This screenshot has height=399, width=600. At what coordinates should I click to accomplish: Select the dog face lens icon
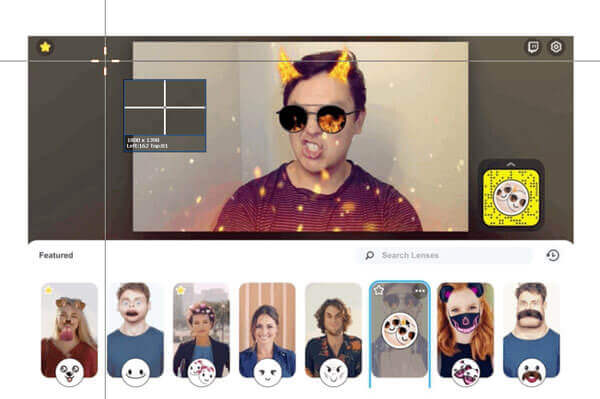(69, 372)
